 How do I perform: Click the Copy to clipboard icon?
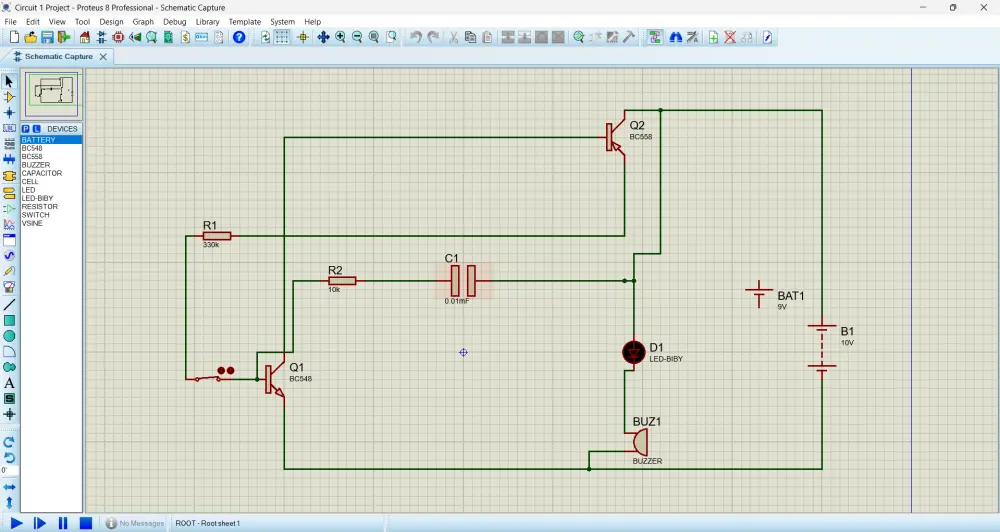(471, 38)
